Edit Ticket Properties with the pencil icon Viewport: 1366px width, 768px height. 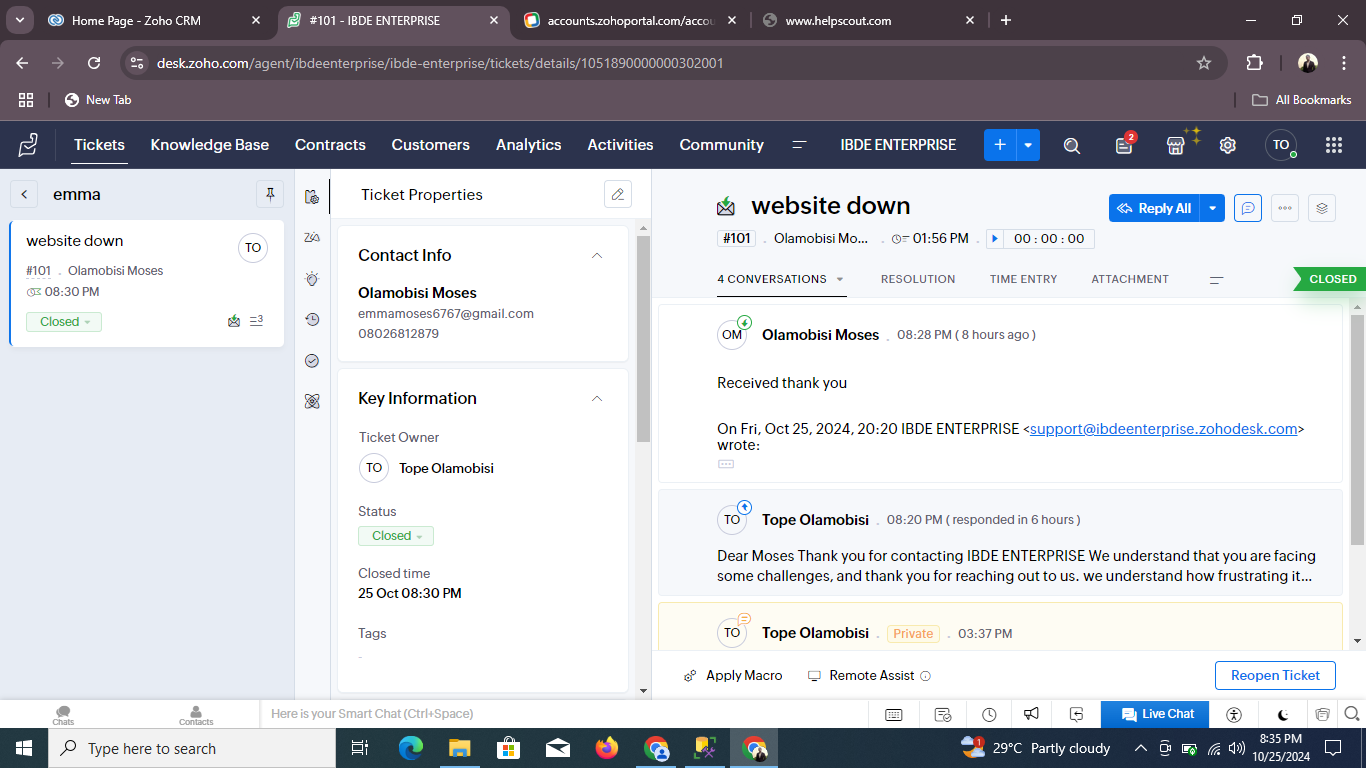click(618, 194)
